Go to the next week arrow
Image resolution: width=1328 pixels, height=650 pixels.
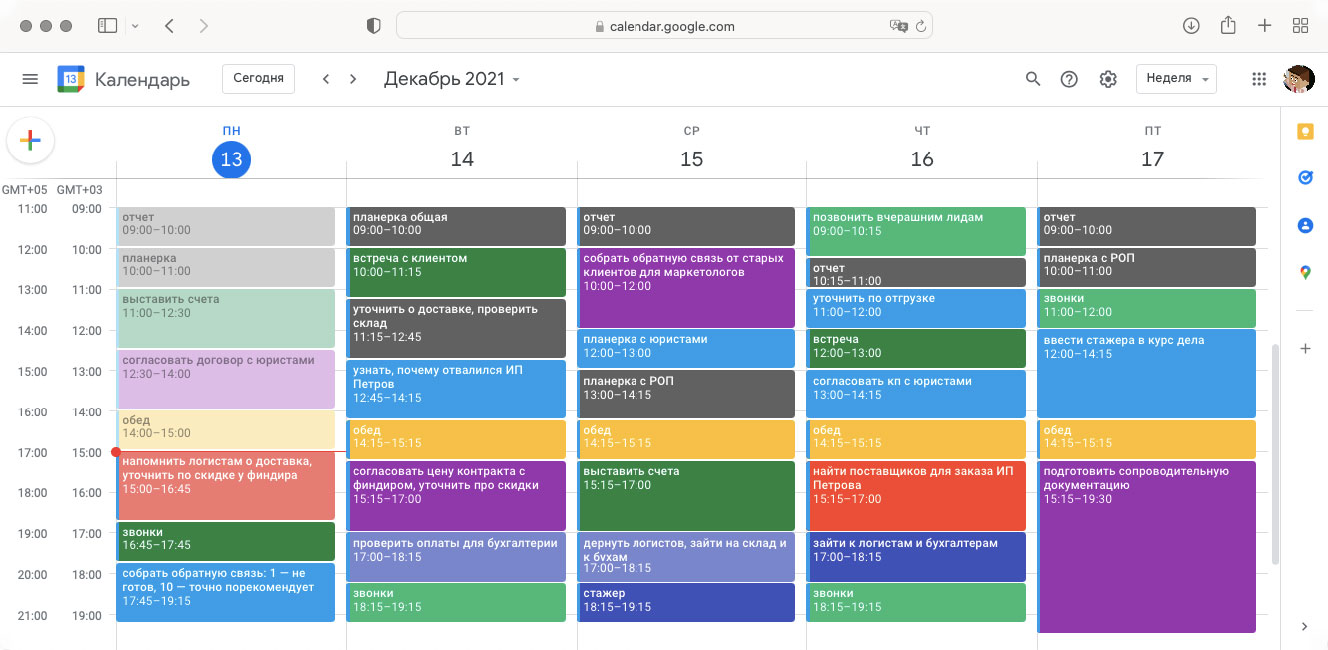coord(353,79)
